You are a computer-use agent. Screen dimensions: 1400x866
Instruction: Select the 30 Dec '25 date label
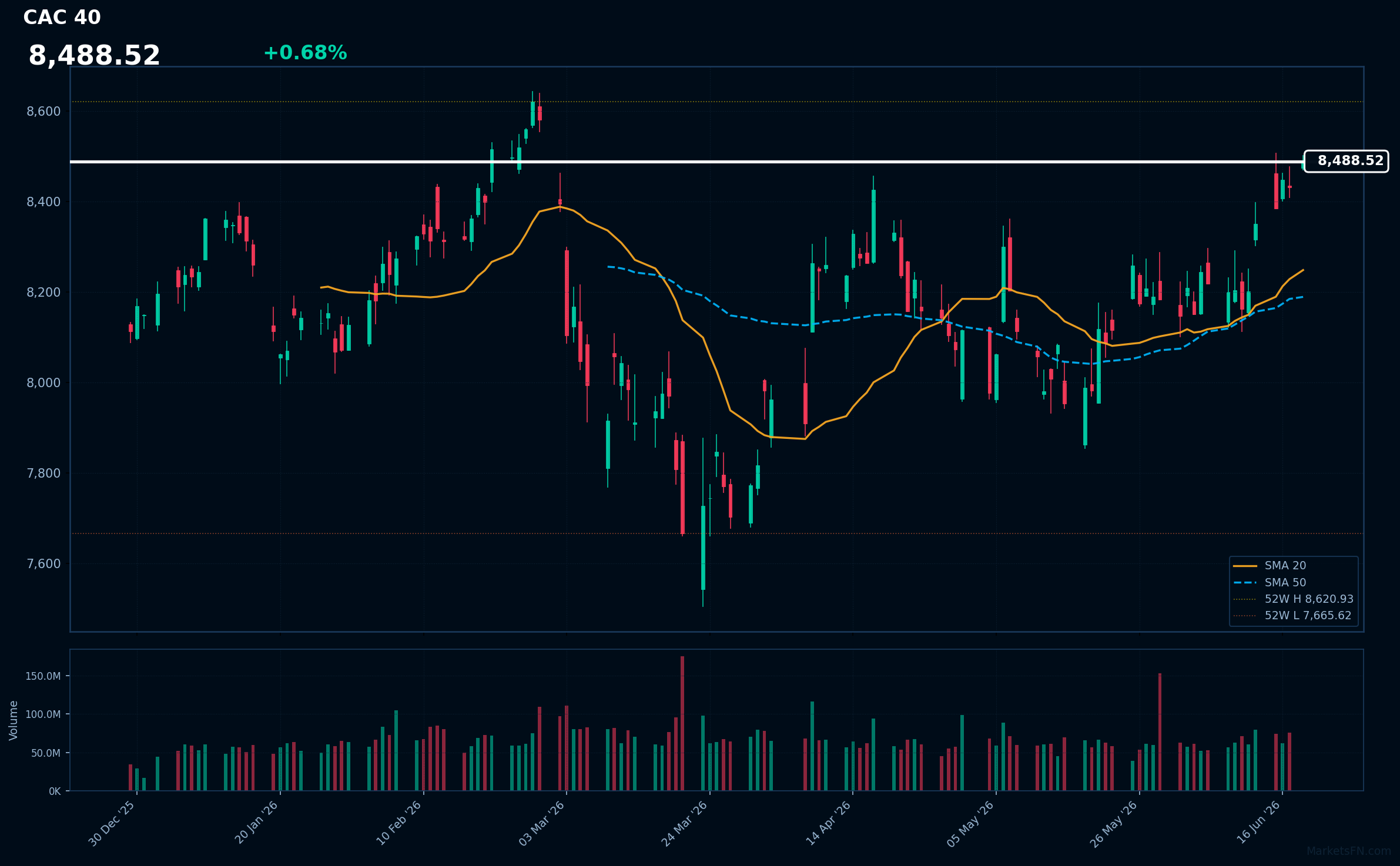point(112,824)
